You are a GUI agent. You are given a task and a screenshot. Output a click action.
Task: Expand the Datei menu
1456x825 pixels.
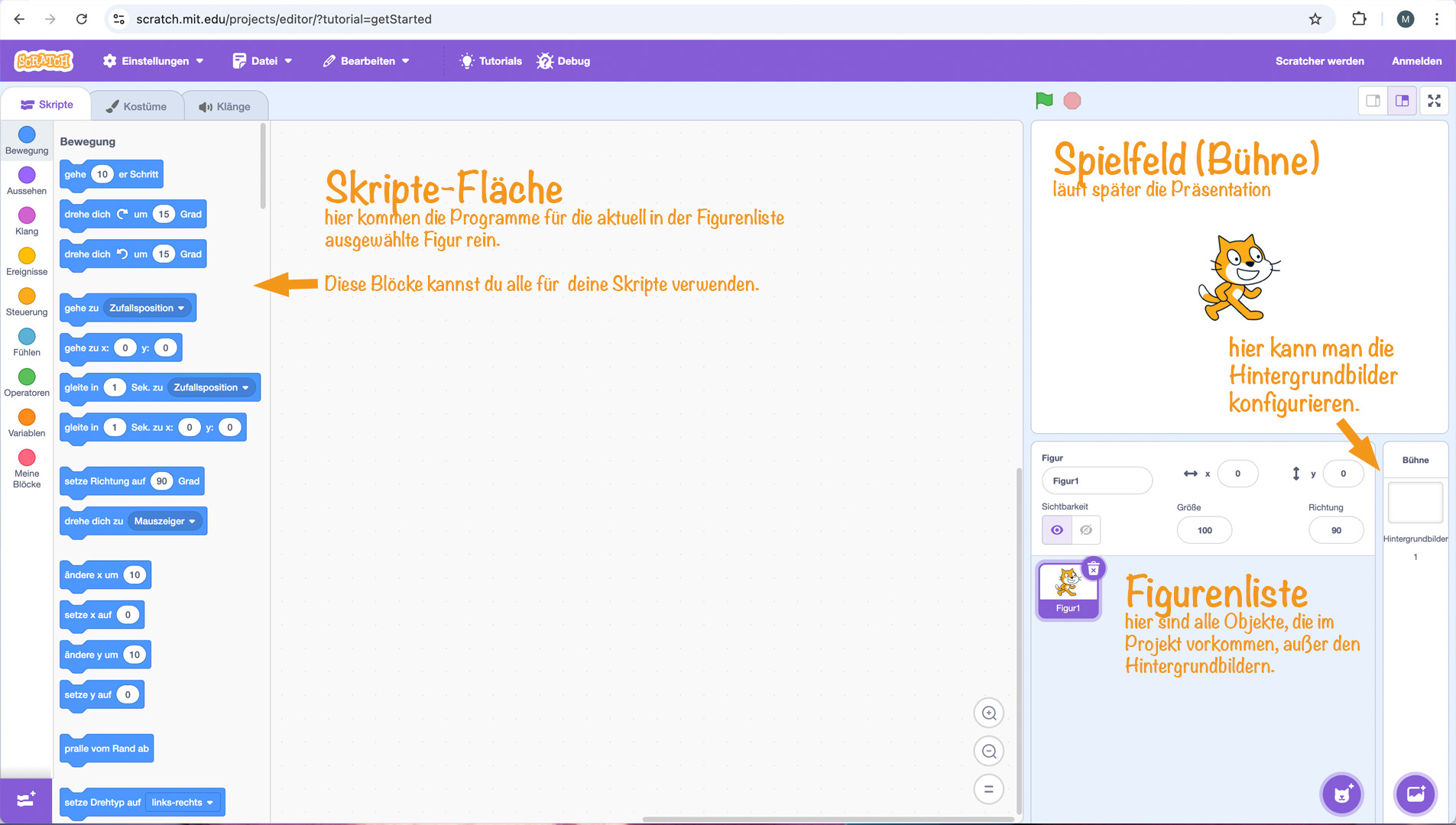click(263, 61)
